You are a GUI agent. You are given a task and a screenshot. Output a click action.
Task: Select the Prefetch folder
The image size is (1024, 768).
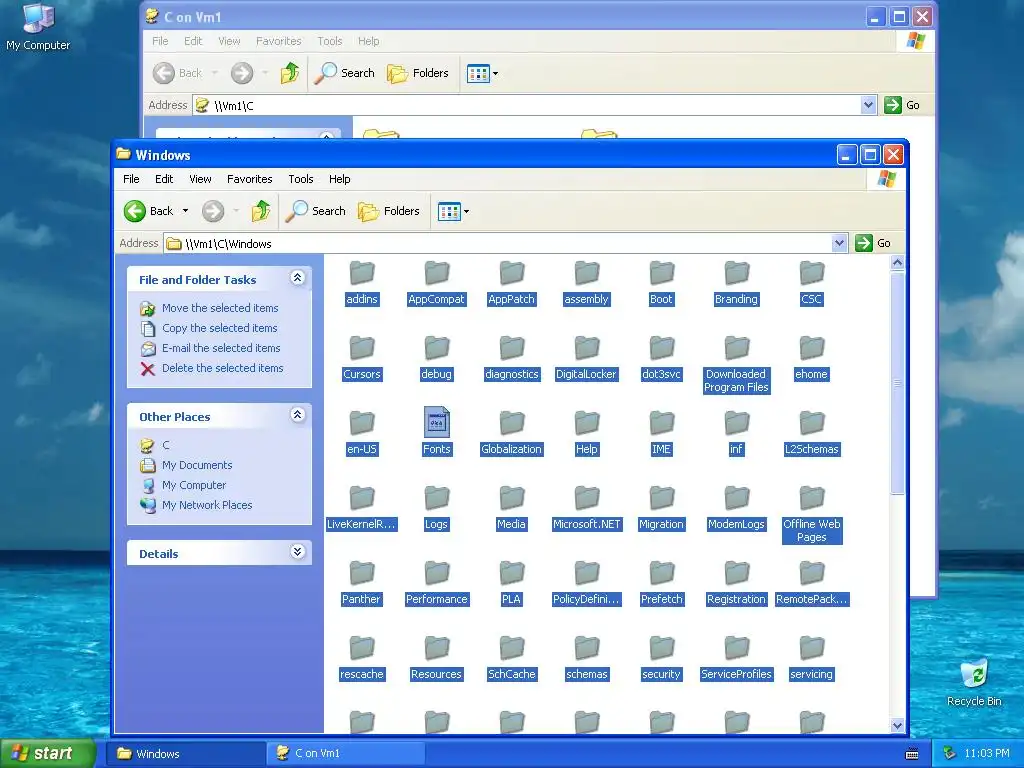[662, 584]
